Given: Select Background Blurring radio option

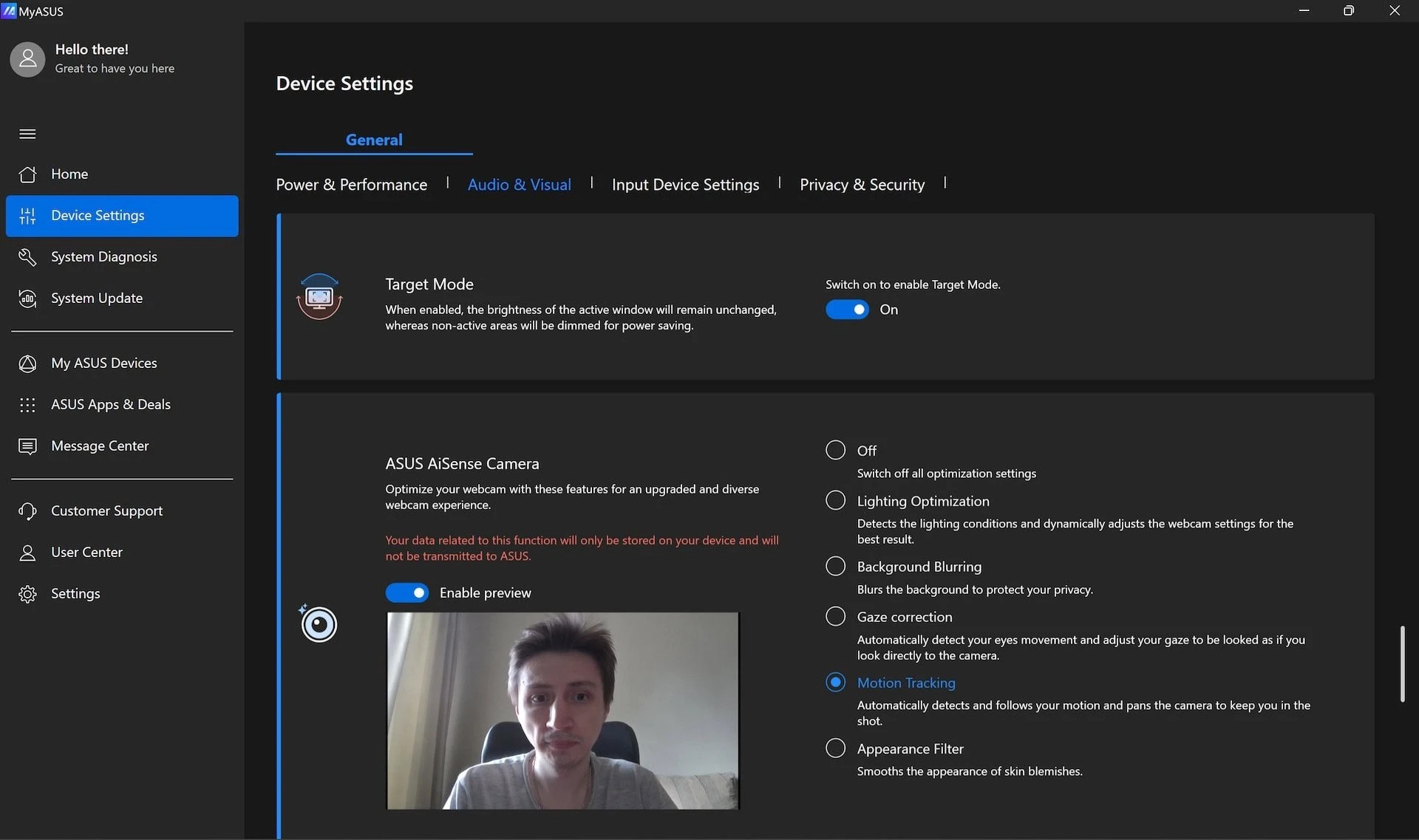Looking at the screenshot, I should click(835, 567).
